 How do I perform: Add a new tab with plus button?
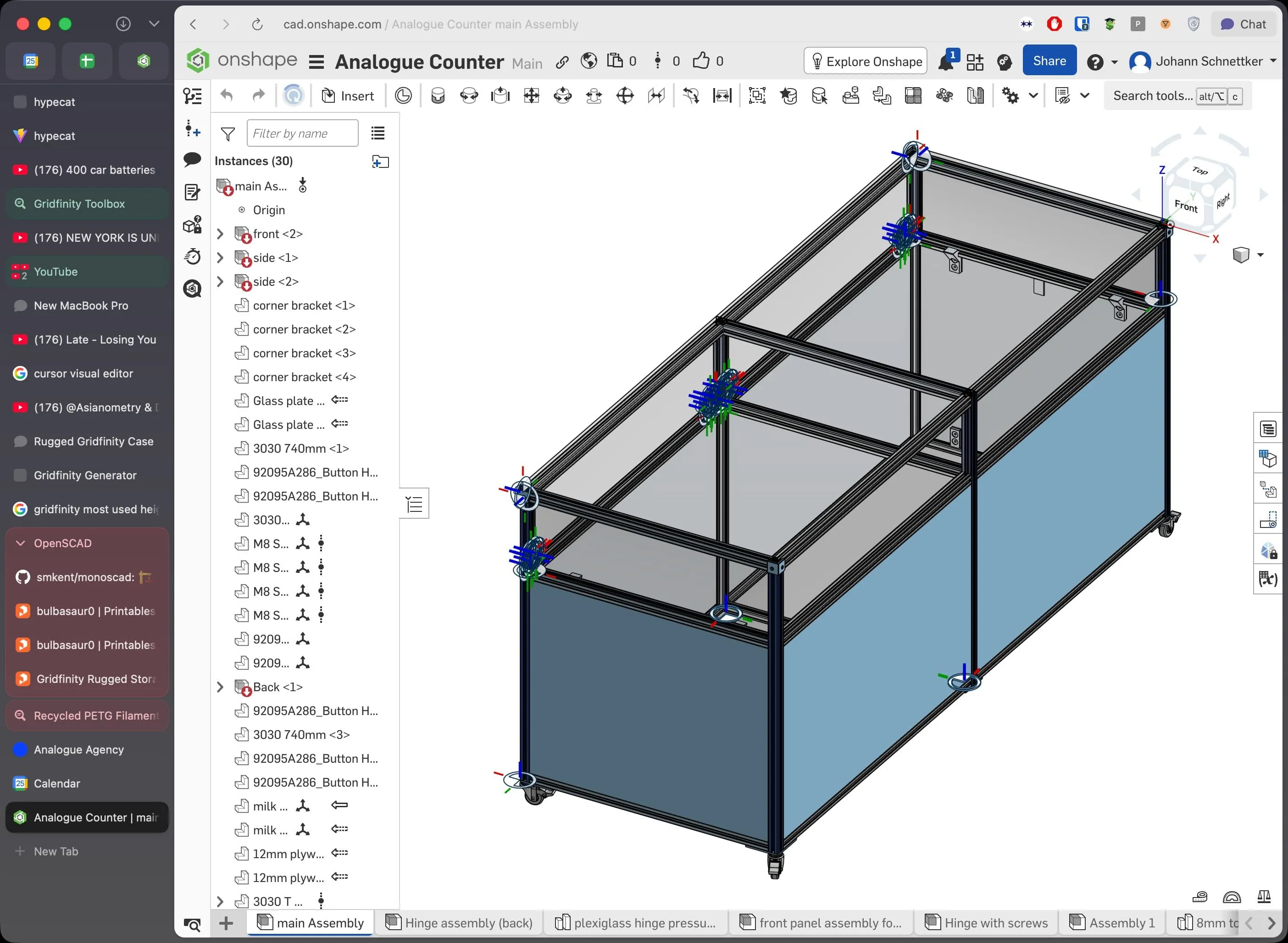point(226,923)
